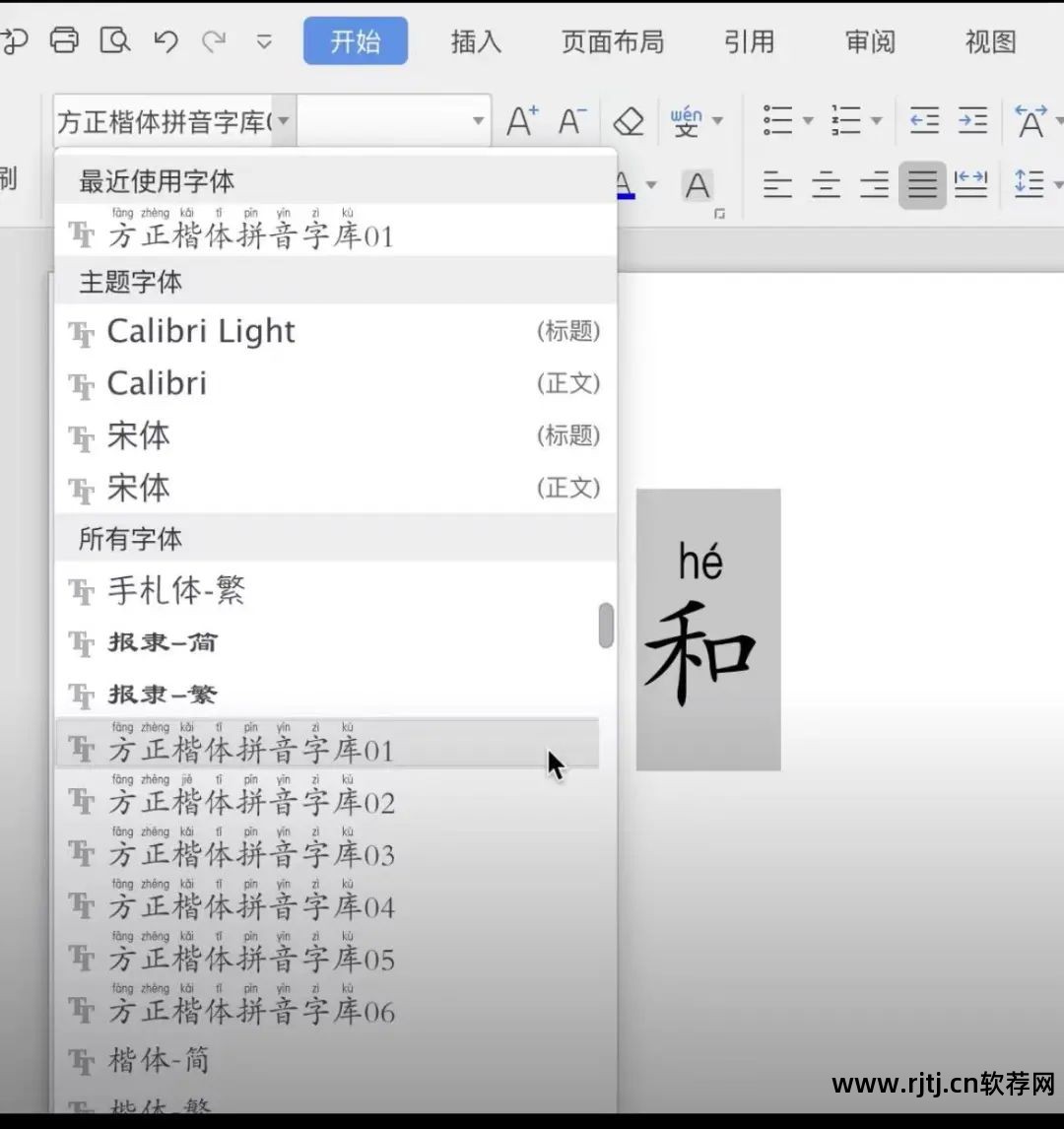Select 方正楷体拼音字库06 font
Image resolution: width=1064 pixels, height=1129 pixels.
(x=327, y=1005)
